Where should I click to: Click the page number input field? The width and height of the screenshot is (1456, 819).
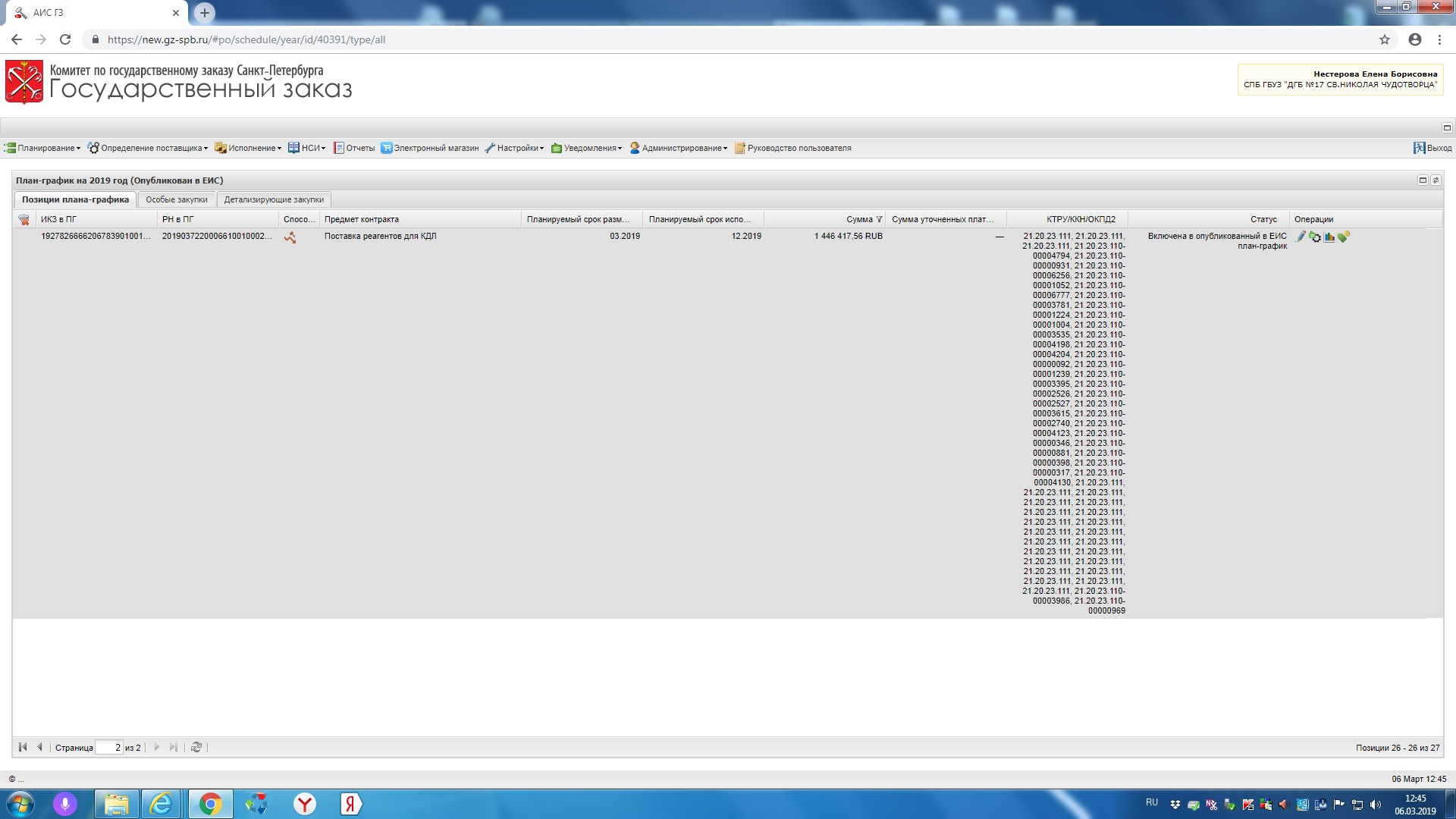pyautogui.click(x=109, y=747)
